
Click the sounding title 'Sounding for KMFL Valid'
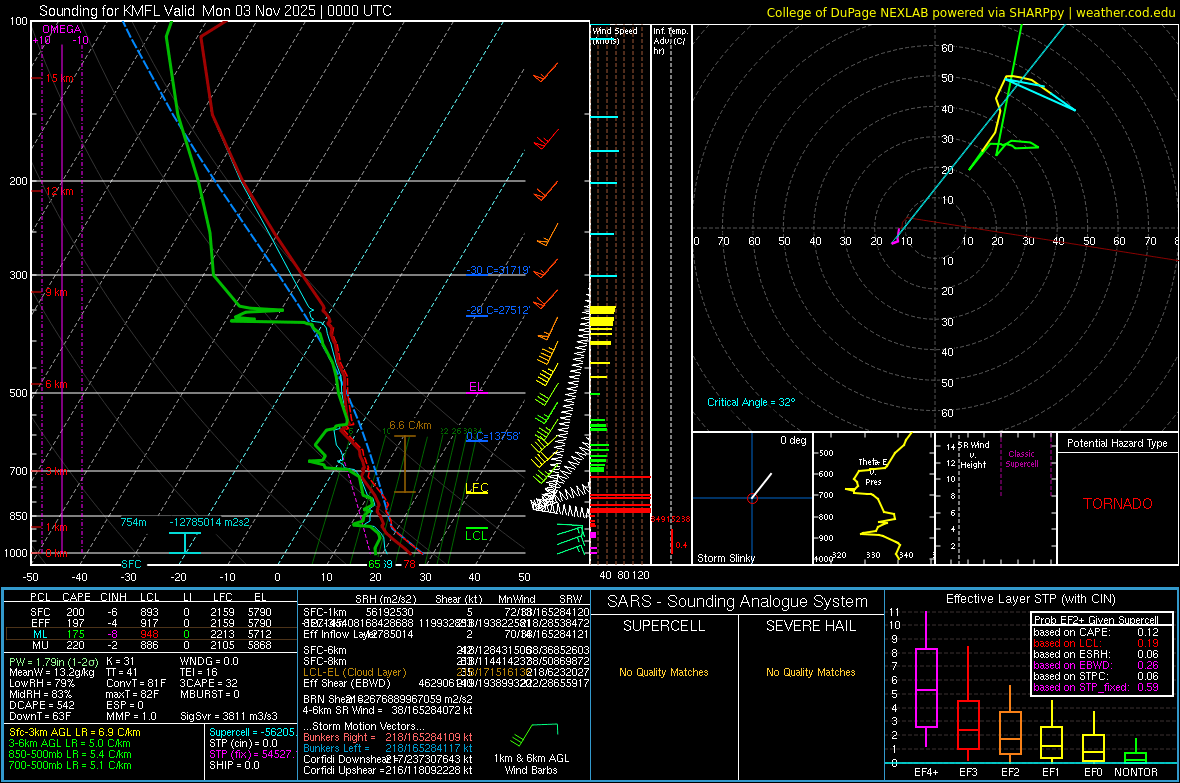(x=118, y=11)
